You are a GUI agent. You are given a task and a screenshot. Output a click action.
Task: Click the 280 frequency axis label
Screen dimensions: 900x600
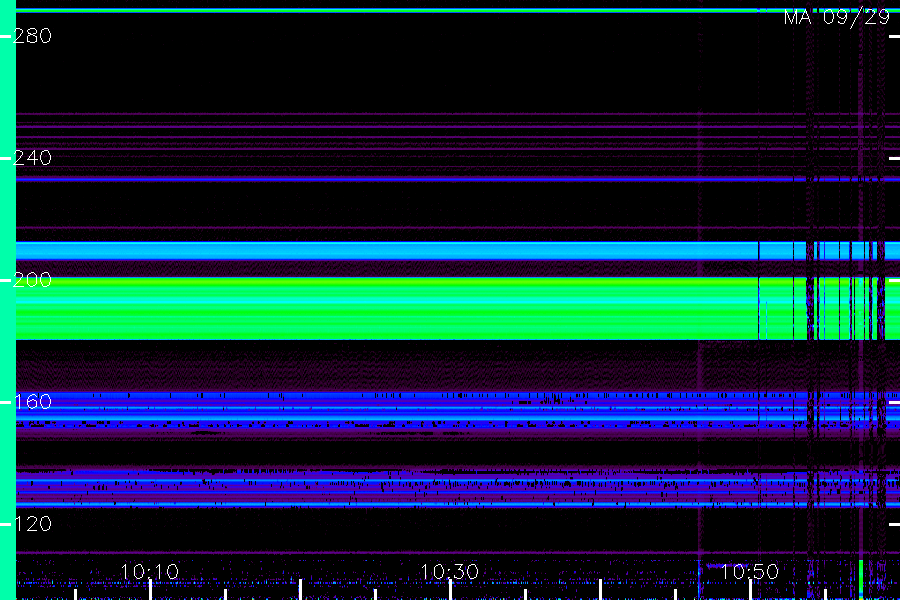pos(32,36)
